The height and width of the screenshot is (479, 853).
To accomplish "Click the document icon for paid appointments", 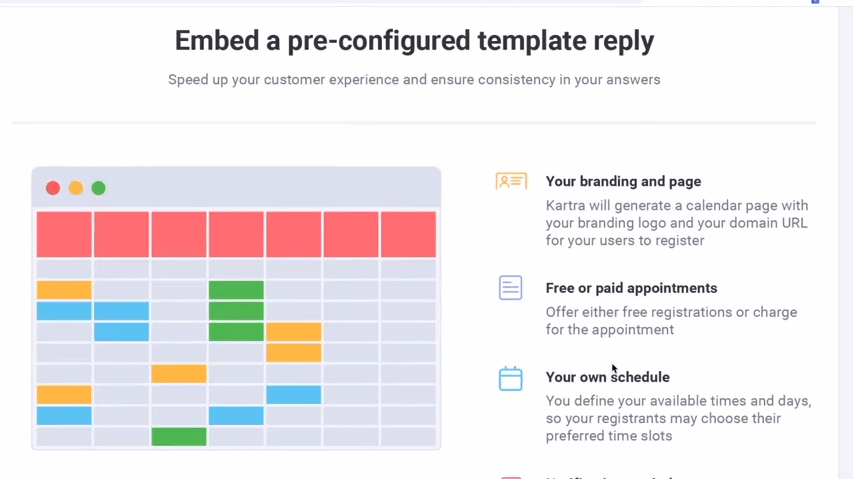I will click(x=510, y=288).
